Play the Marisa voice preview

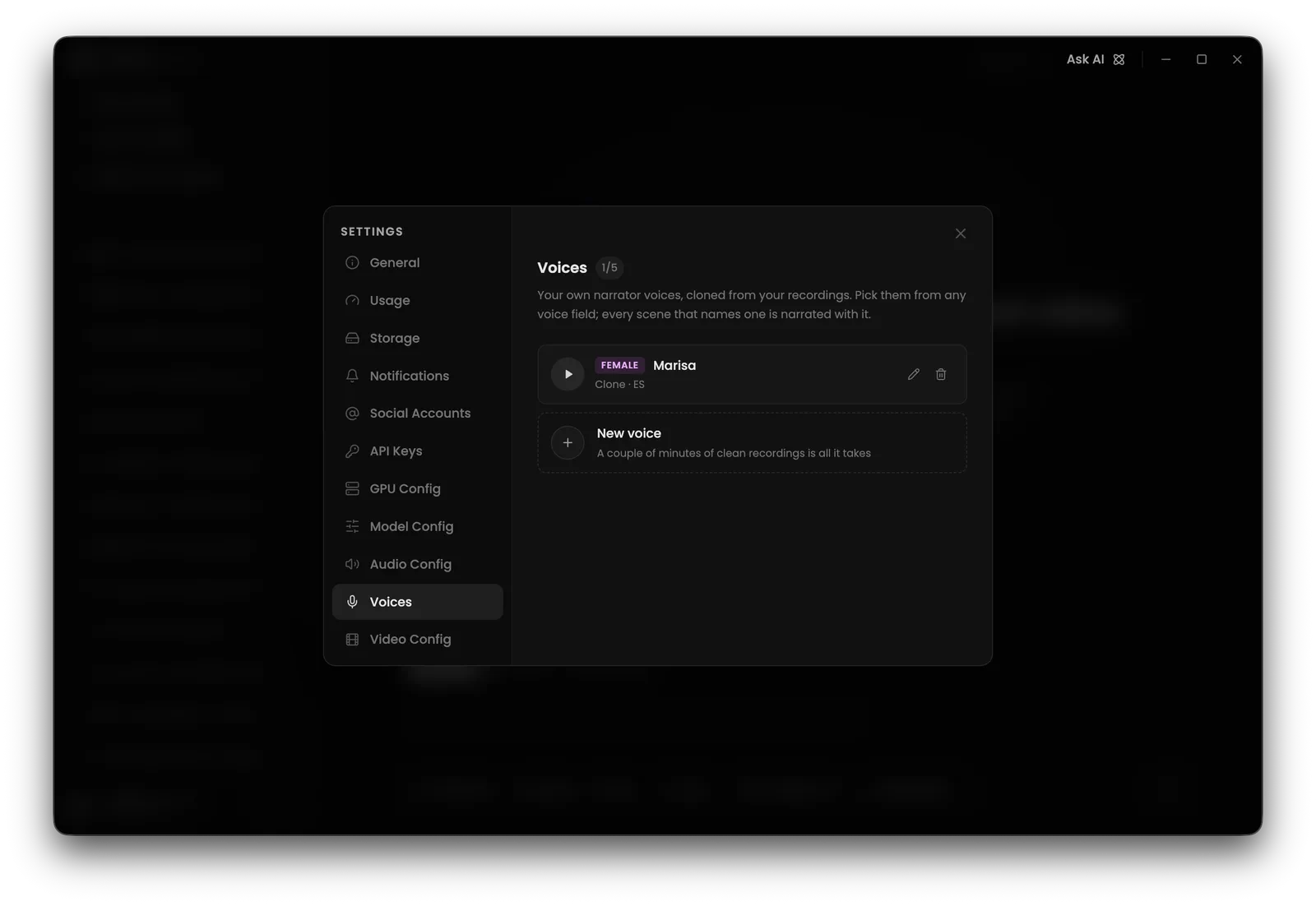tap(568, 374)
